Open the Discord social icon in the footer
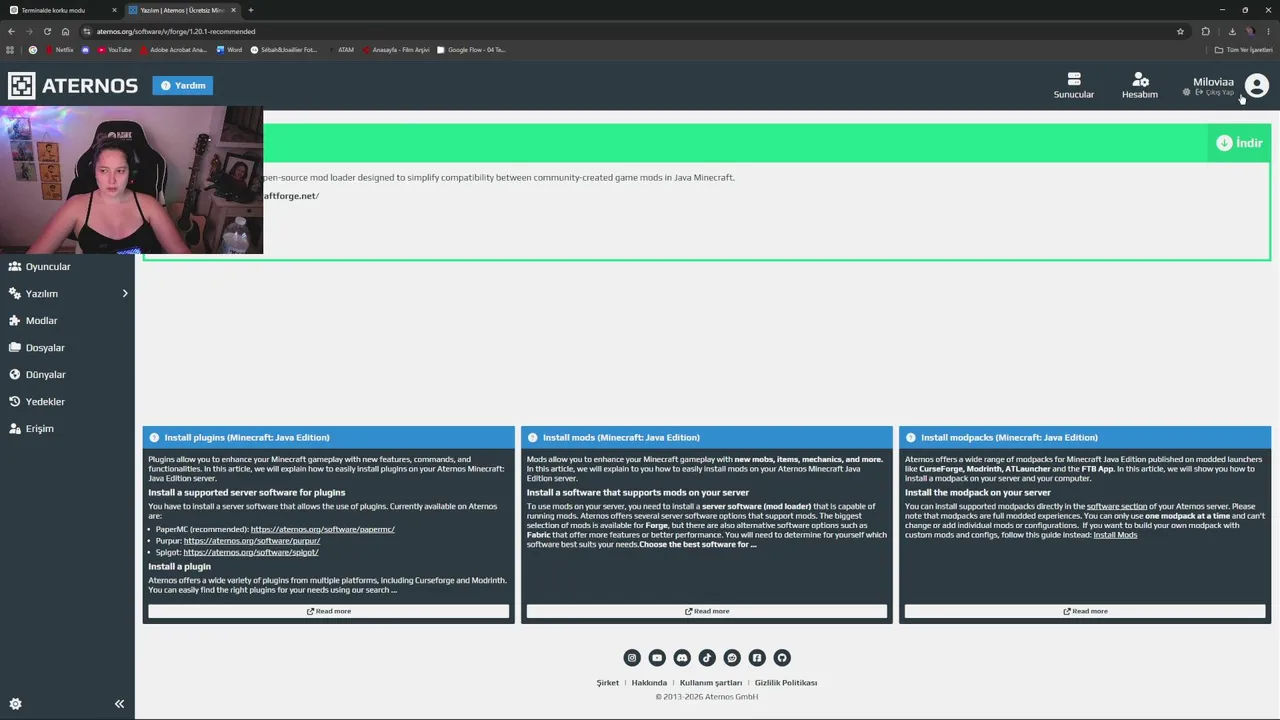The width and height of the screenshot is (1280, 720). (x=682, y=658)
